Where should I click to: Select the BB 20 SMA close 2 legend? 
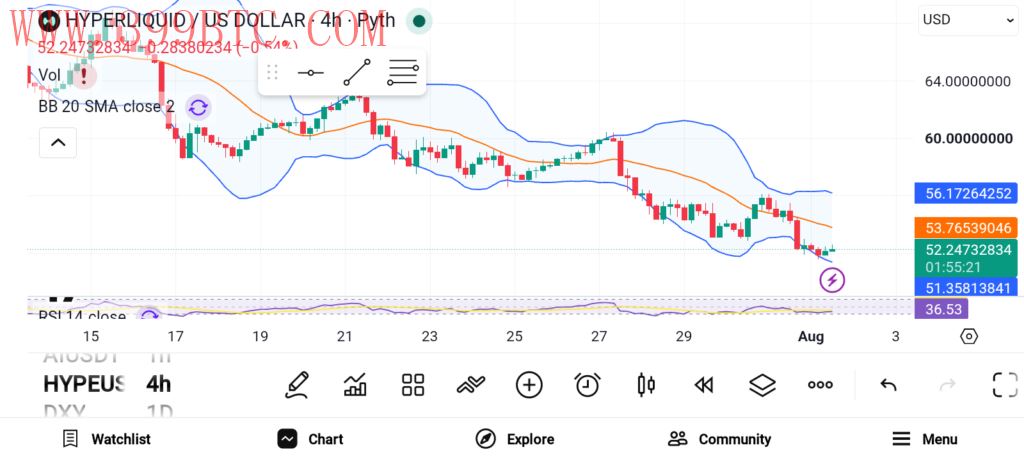pyautogui.click(x=106, y=106)
